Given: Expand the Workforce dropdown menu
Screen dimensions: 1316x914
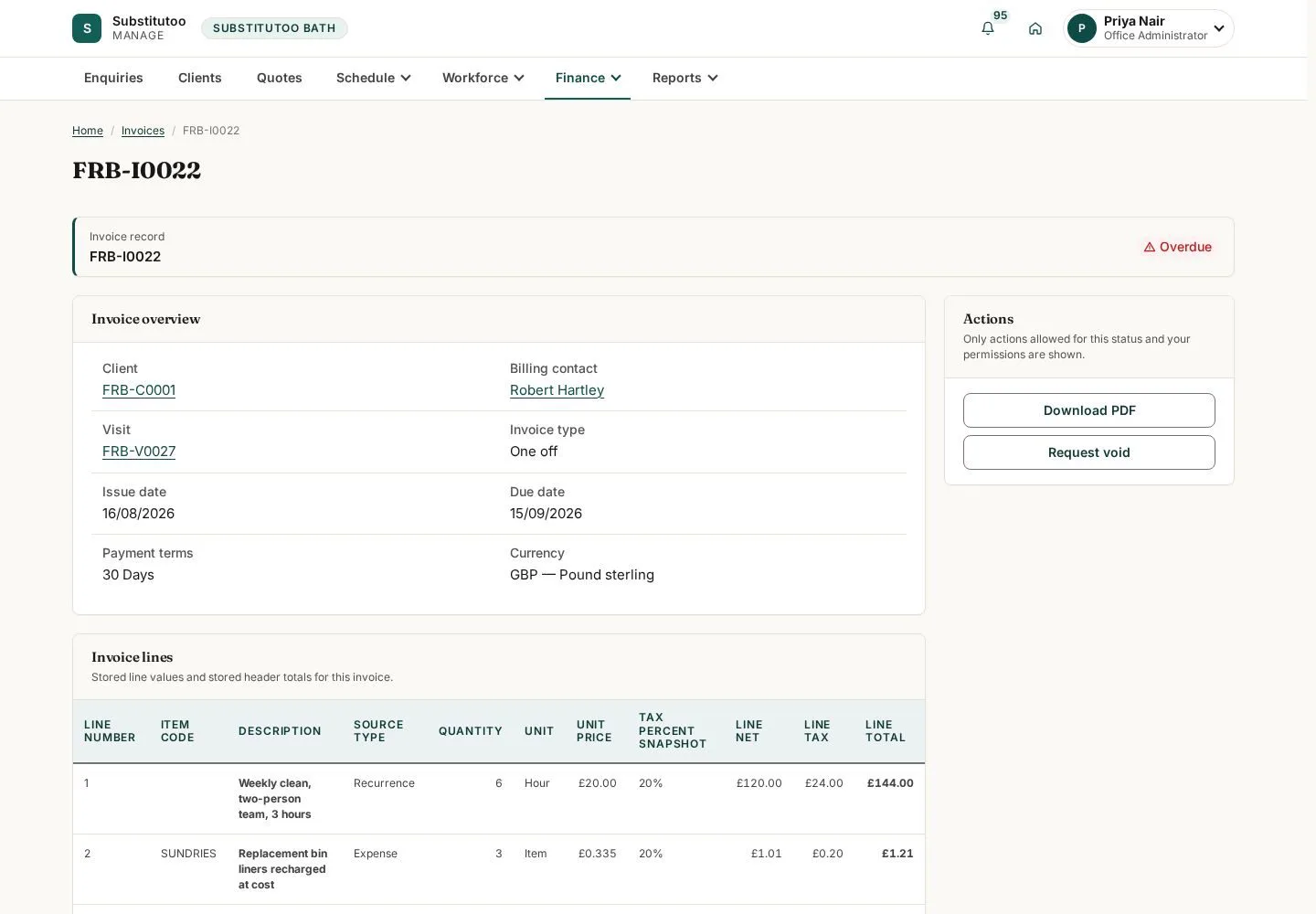Looking at the screenshot, I should click(x=483, y=78).
